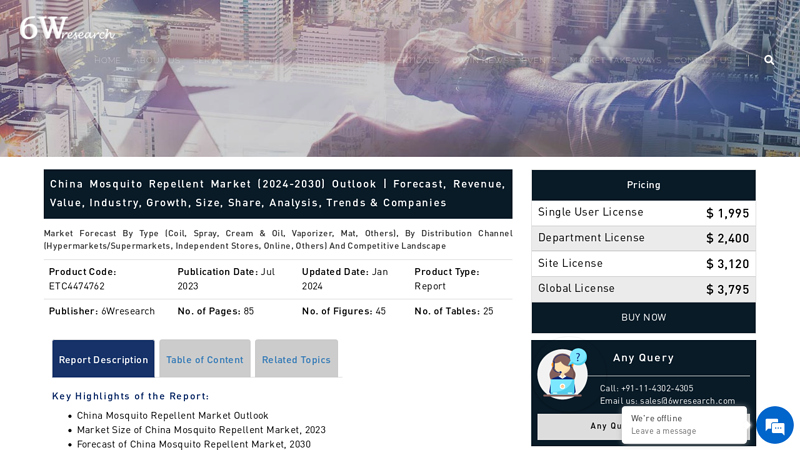Go to the HOME menu item
The width and height of the screenshot is (800, 450).
[107, 60]
